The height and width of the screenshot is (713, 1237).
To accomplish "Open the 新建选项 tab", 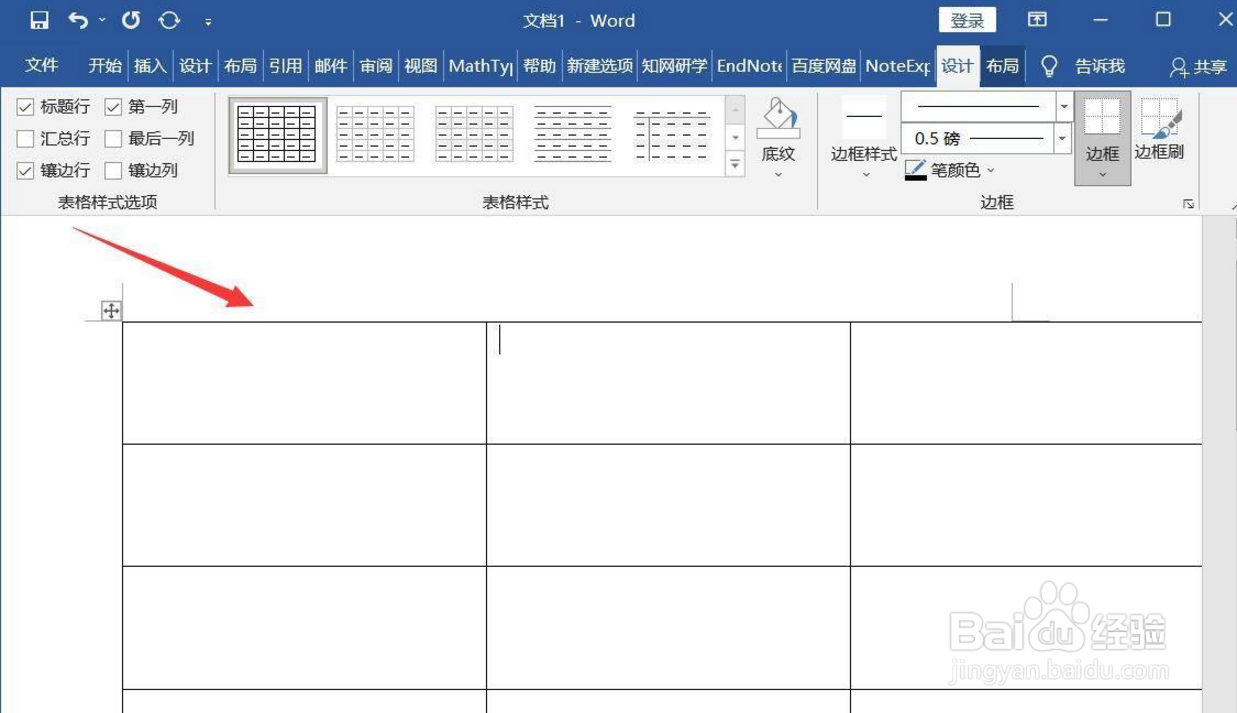I will tap(600, 65).
